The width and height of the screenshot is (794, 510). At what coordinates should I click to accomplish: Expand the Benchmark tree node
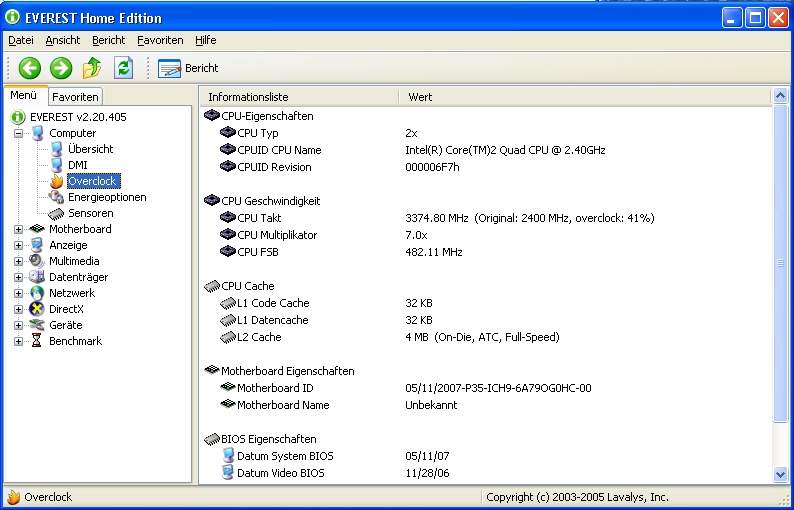(x=18, y=341)
